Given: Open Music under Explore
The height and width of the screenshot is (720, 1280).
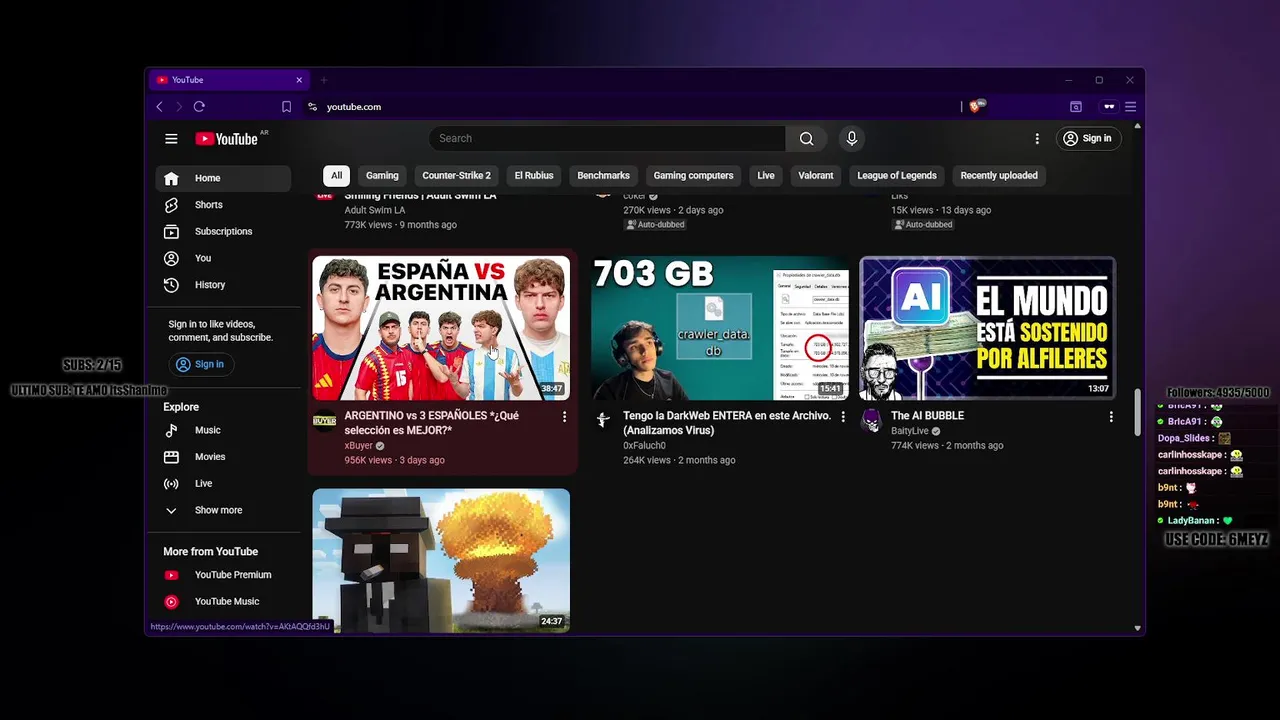Looking at the screenshot, I should coord(223,430).
